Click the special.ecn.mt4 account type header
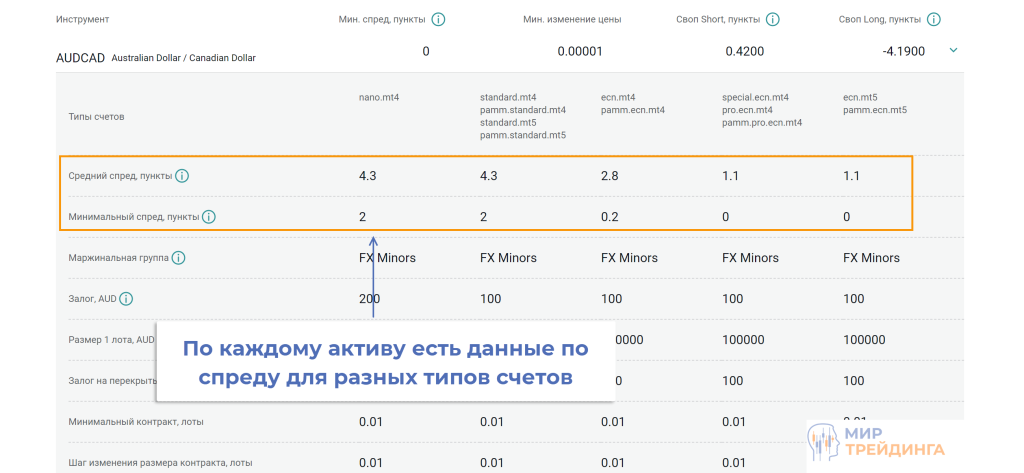1024x473 pixels. [x=755, y=98]
